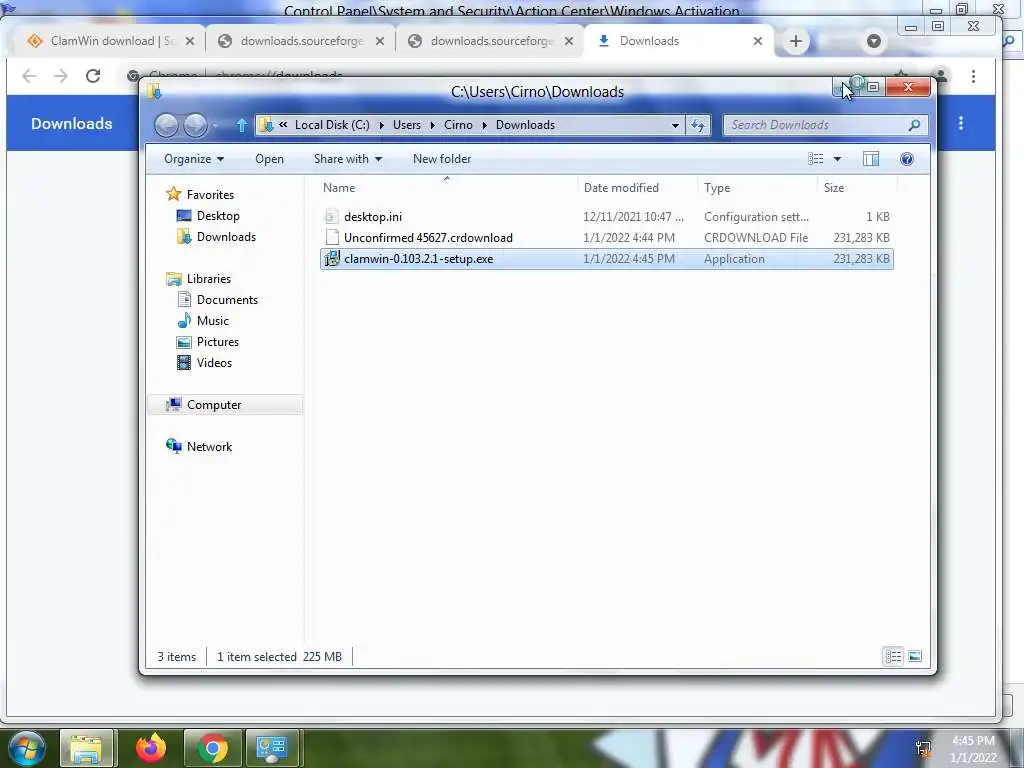
Task: Click the Forward arrow in Explorer
Action: click(195, 125)
